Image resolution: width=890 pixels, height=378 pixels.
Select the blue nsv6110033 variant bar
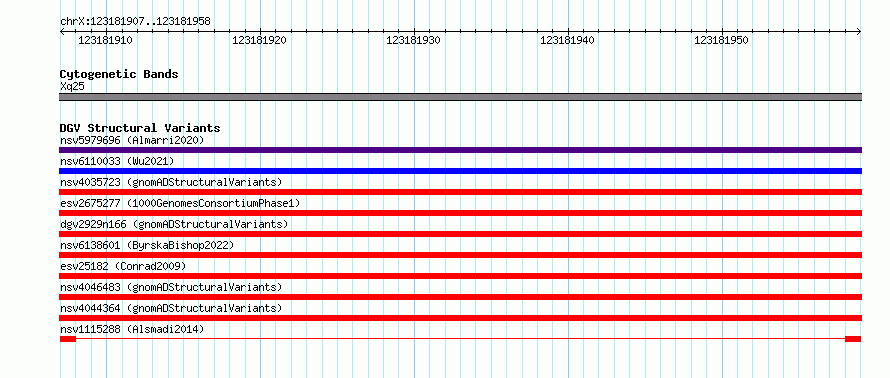[460, 171]
